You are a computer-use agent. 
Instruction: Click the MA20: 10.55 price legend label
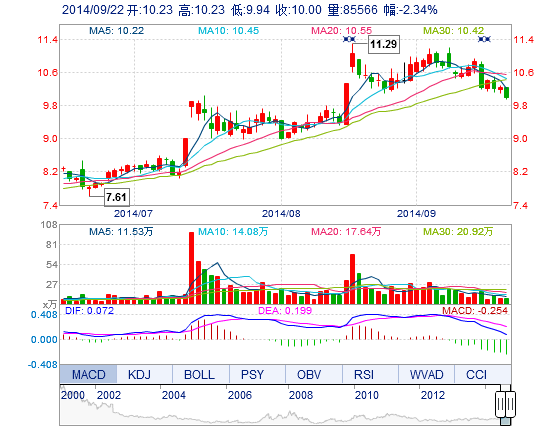coord(341,30)
